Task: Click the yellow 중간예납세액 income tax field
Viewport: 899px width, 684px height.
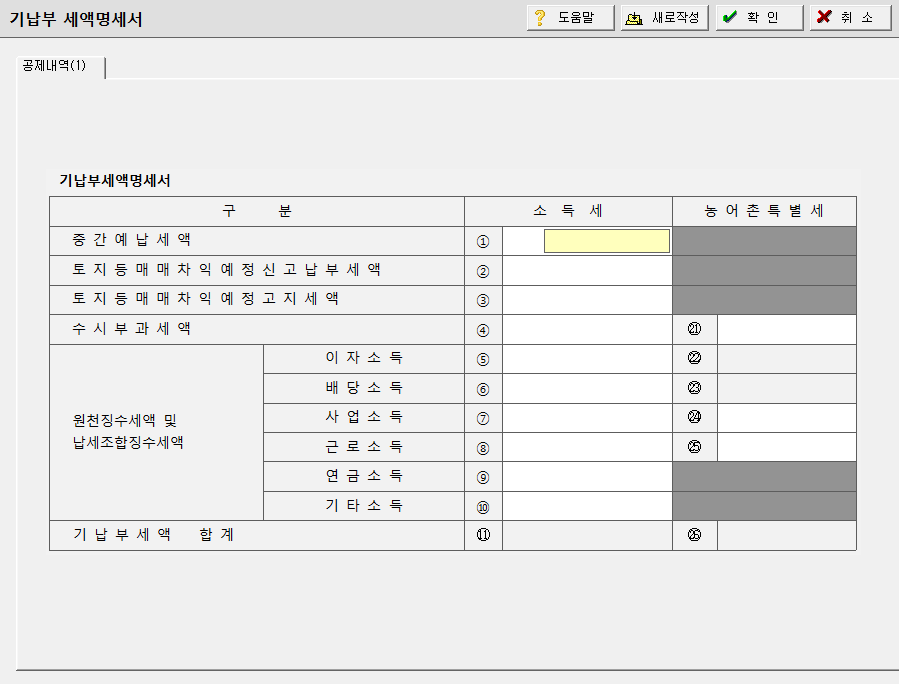Action: [x=607, y=241]
